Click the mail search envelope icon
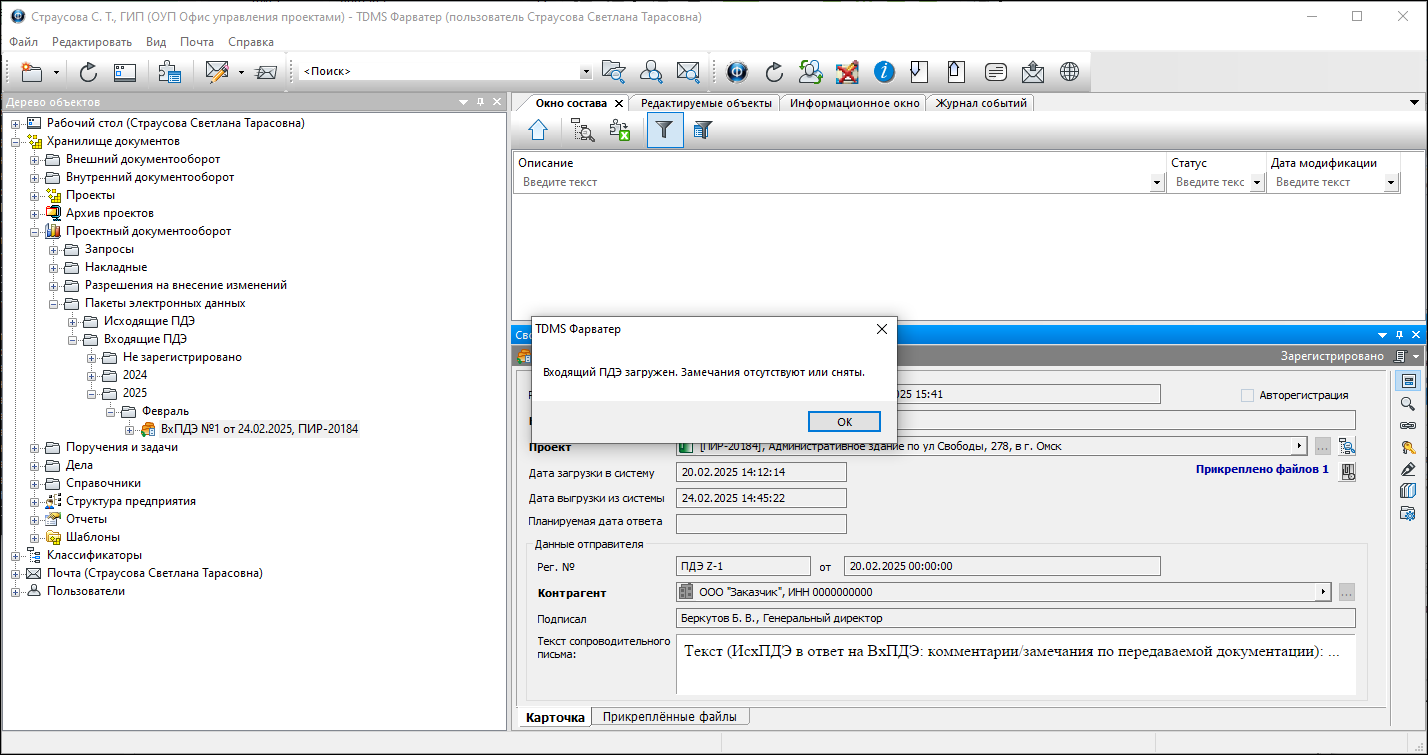The width and height of the screenshot is (1428, 755). coord(688,72)
